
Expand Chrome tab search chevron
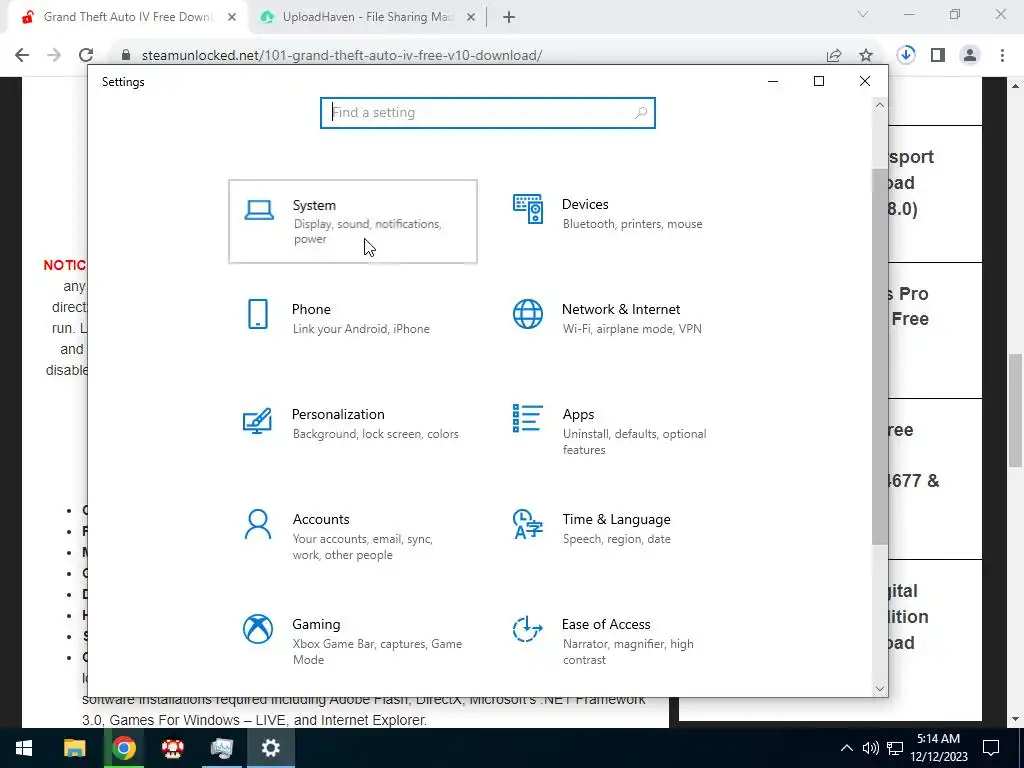pos(863,14)
